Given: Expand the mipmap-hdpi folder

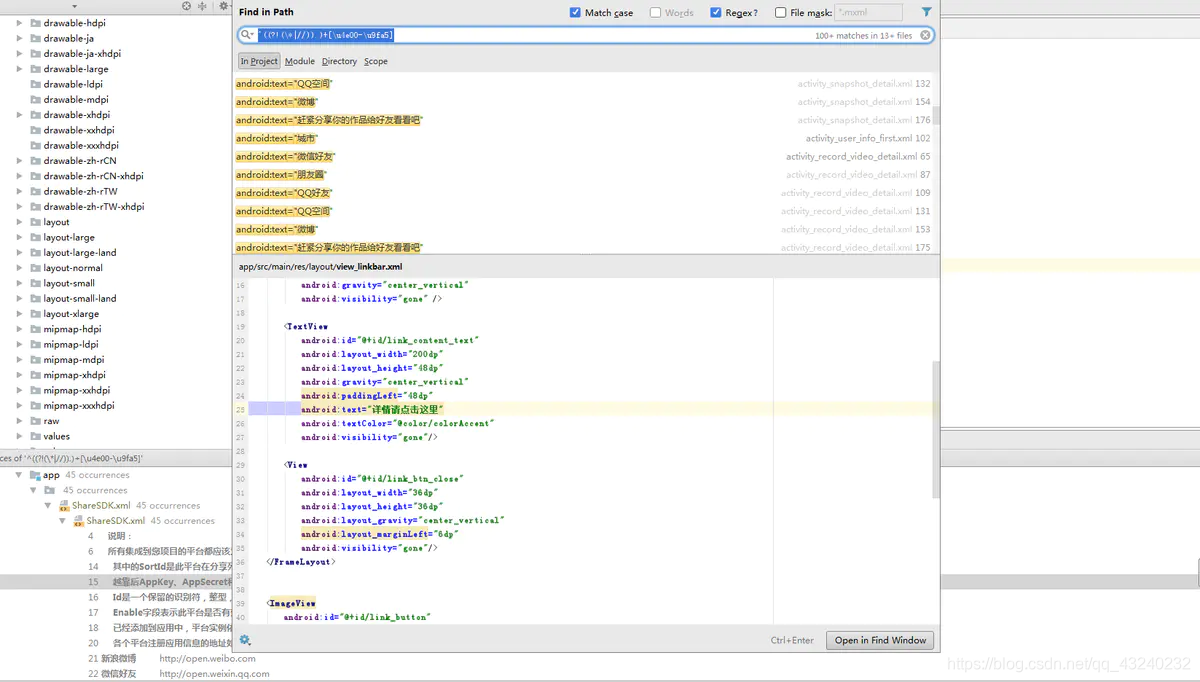Looking at the screenshot, I should click(19, 329).
